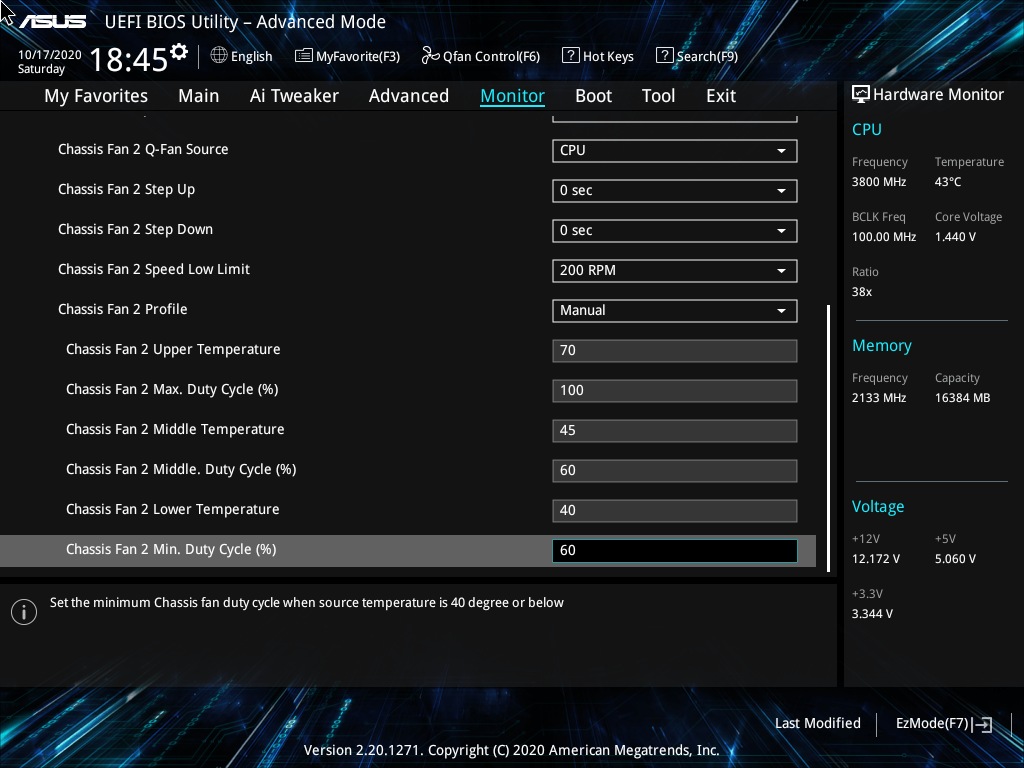Viewport: 1024px width, 768px height.
Task: Click the +12V reading 12.172 V
Action: click(x=876, y=558)
